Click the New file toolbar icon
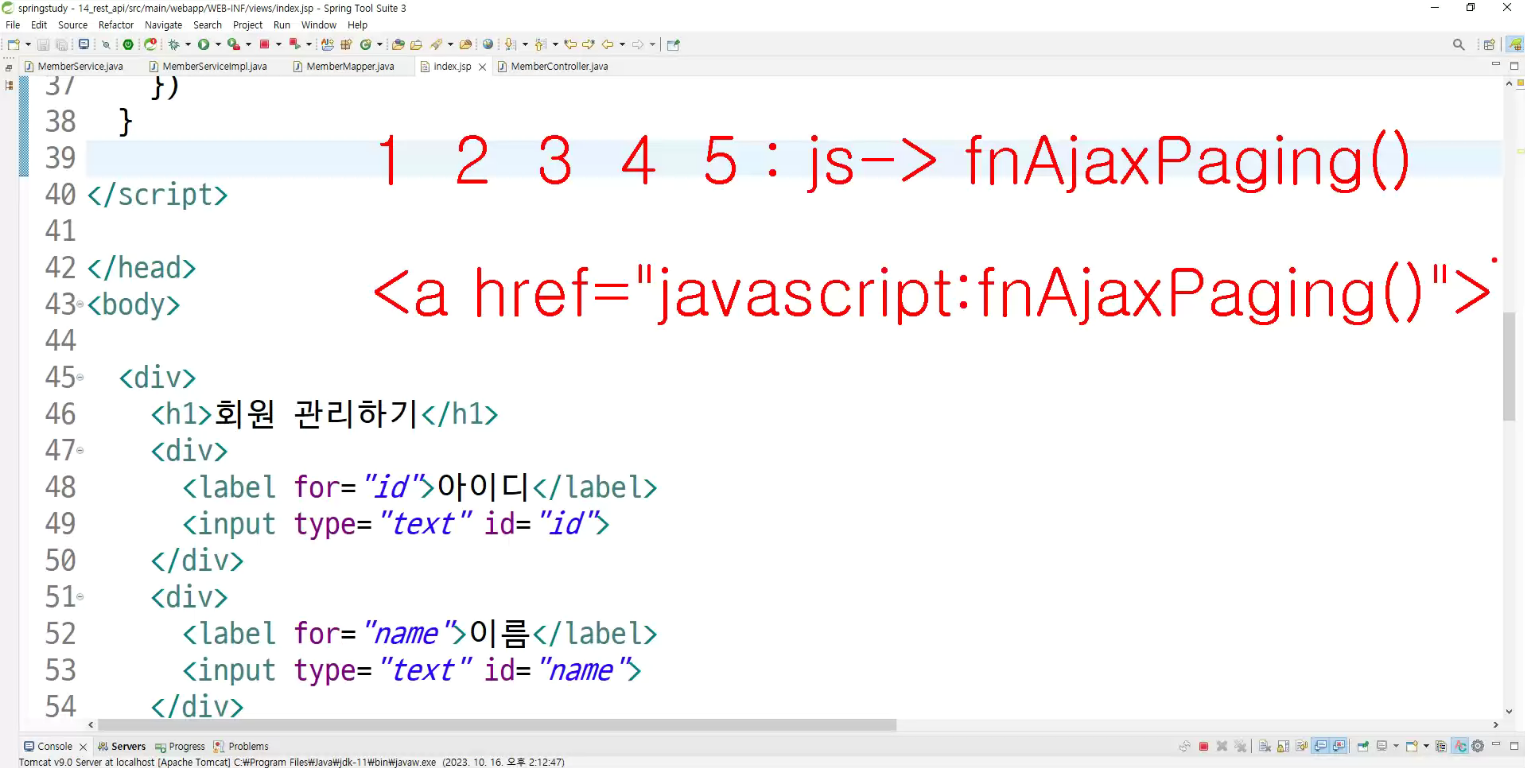Screen dimensions: 1525x768 pos(13,45)
